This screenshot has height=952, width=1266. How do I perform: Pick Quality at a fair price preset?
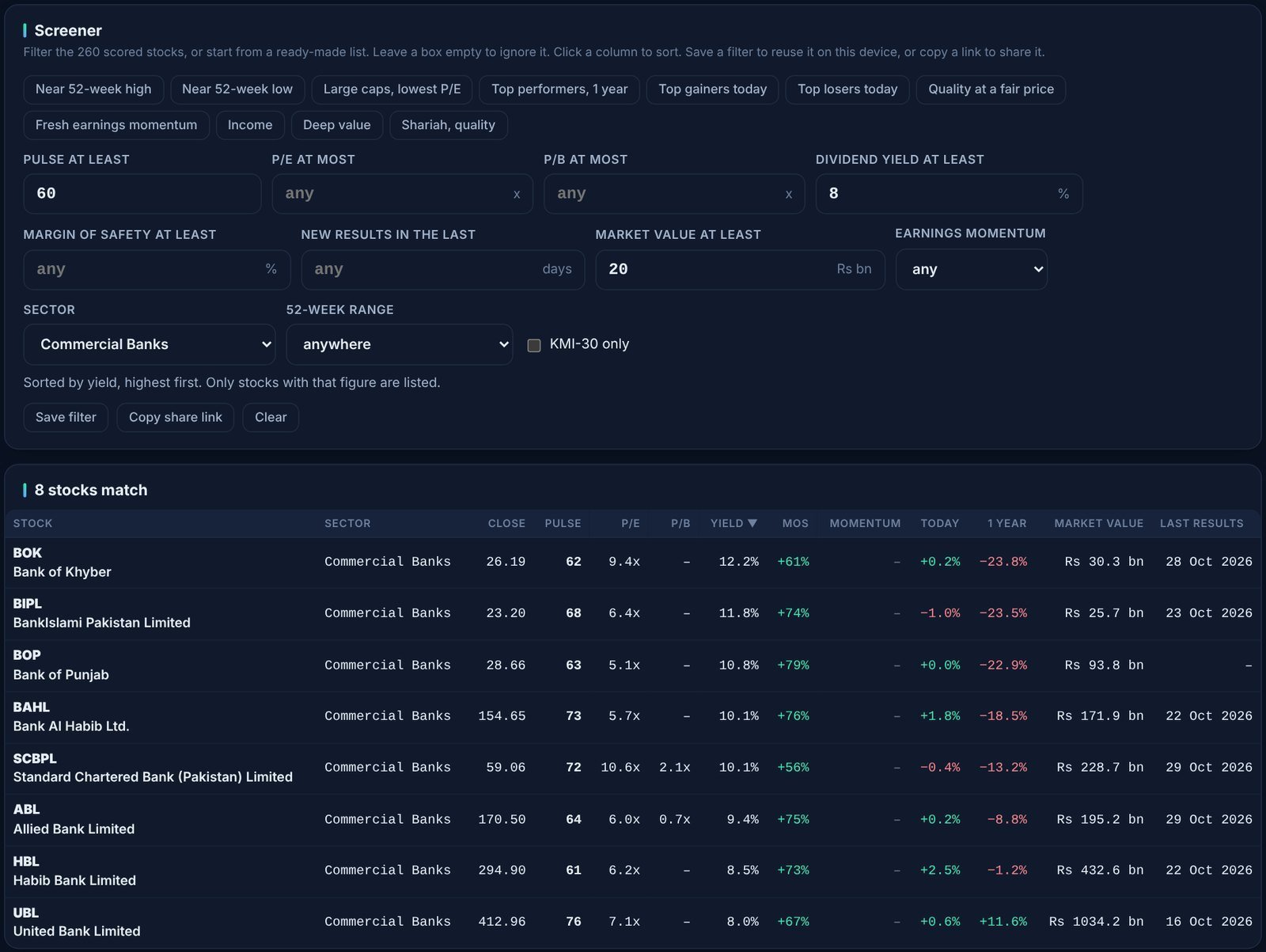pos(991,89)
